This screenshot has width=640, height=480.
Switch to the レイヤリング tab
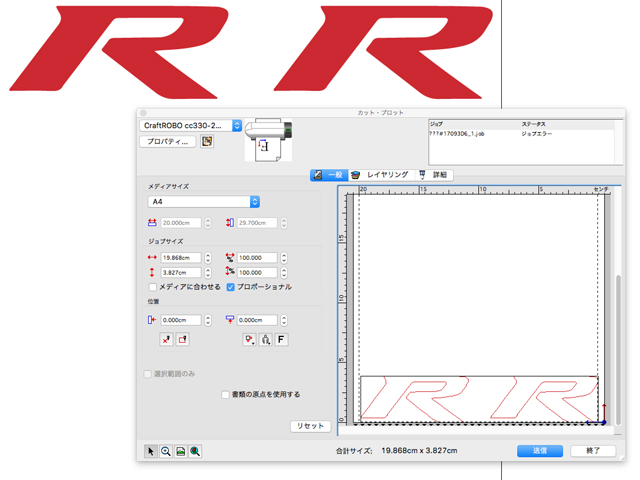click(x=380, y=175)
